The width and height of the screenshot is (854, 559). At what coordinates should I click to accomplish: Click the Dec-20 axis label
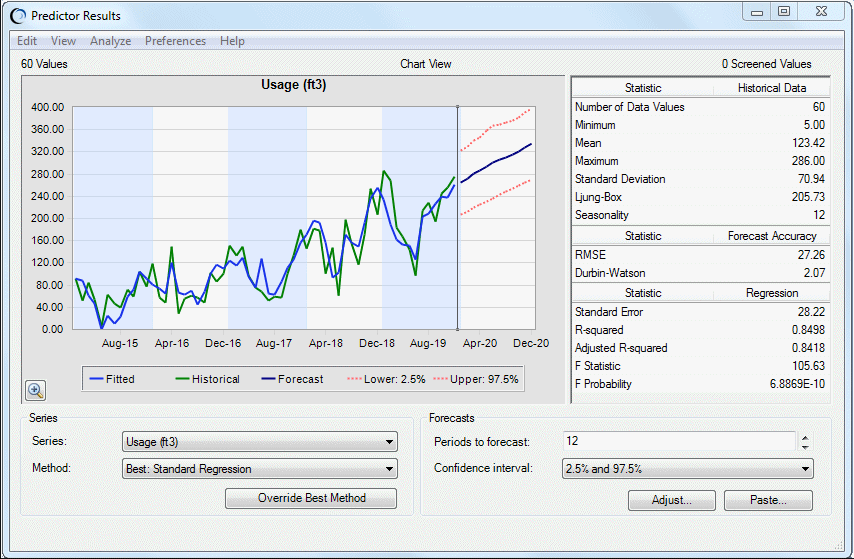point(531,343)
